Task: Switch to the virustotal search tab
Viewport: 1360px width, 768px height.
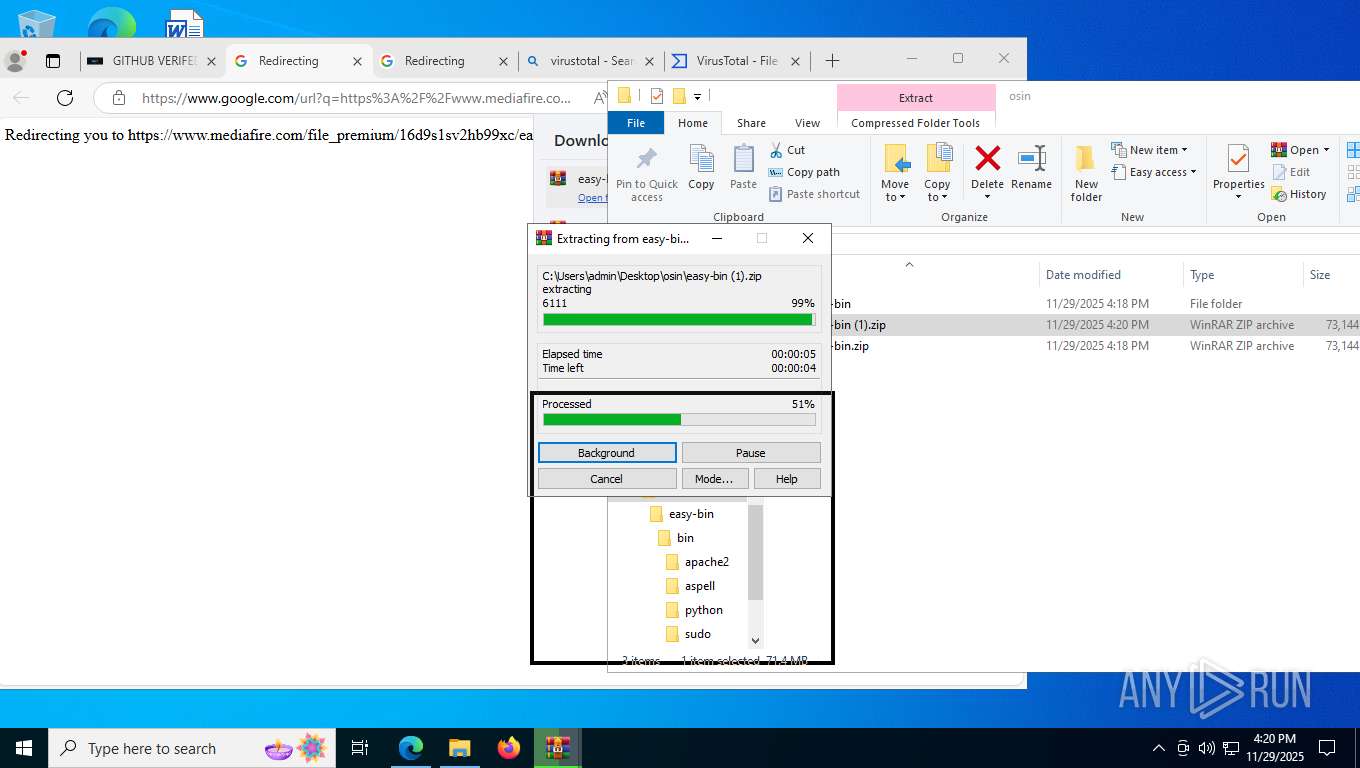Action: (592, 61)
